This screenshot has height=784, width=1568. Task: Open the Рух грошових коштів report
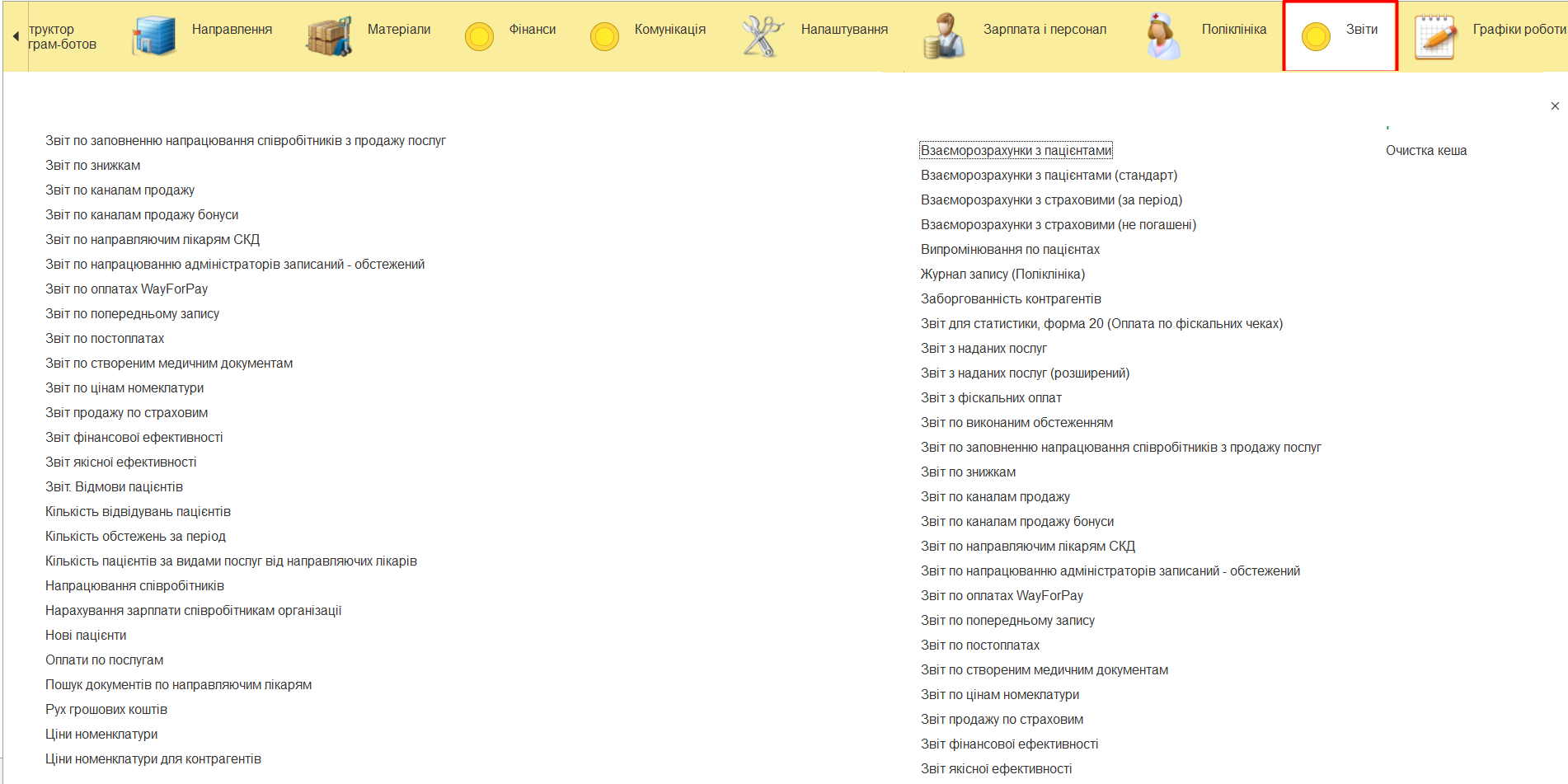[106, 710]
